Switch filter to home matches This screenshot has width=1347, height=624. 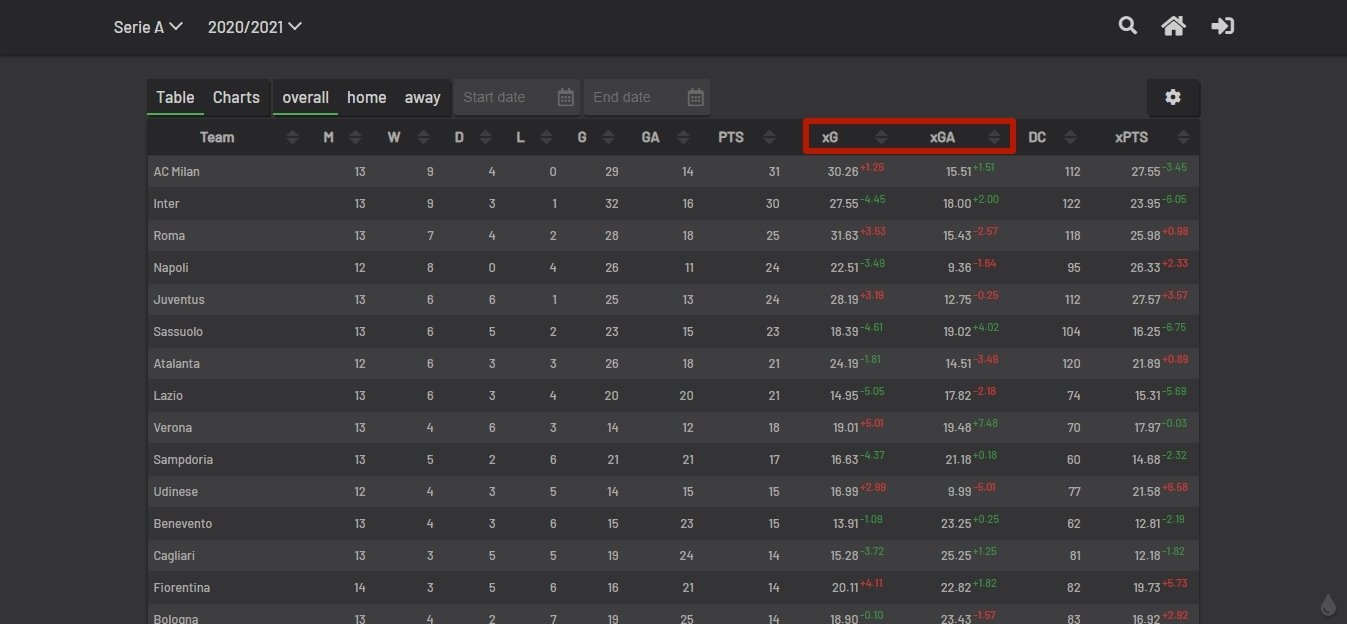366,97
